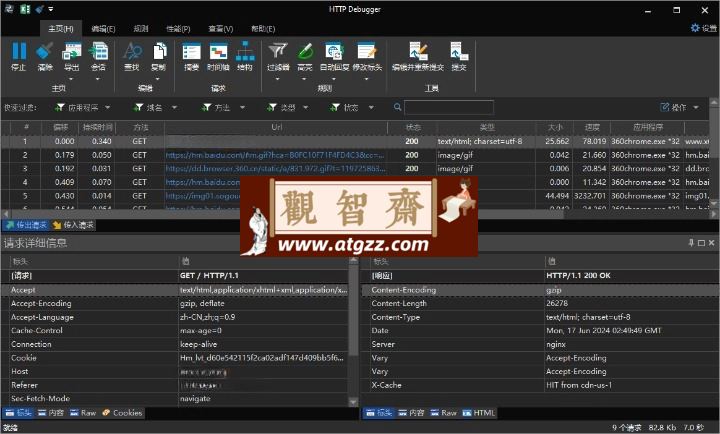The image size is (720, 434).
Task: Open the Find (查找) tool
Action: click(132, 51)
